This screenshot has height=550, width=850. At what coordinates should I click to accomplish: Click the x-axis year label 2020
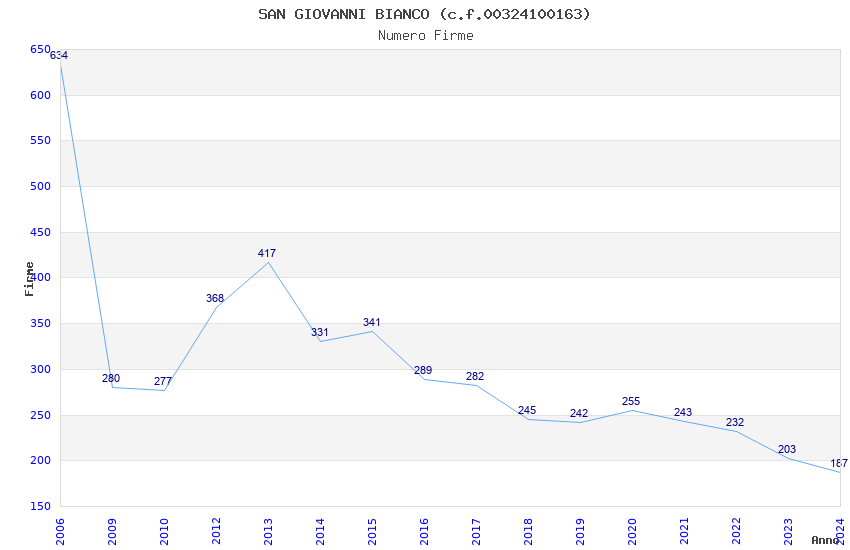[633, 532]
